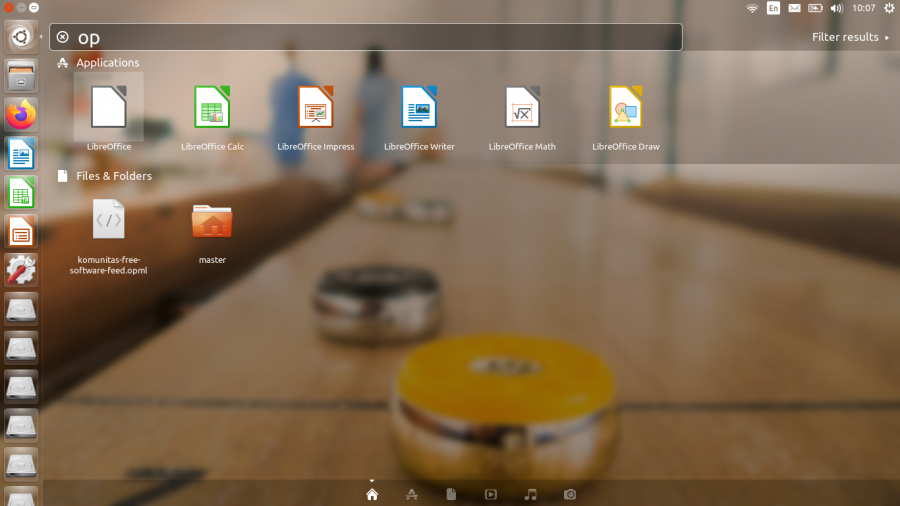The image size is (900, 506).
Task: Expand the Filter results panel
Action: (x=850, y=37)
